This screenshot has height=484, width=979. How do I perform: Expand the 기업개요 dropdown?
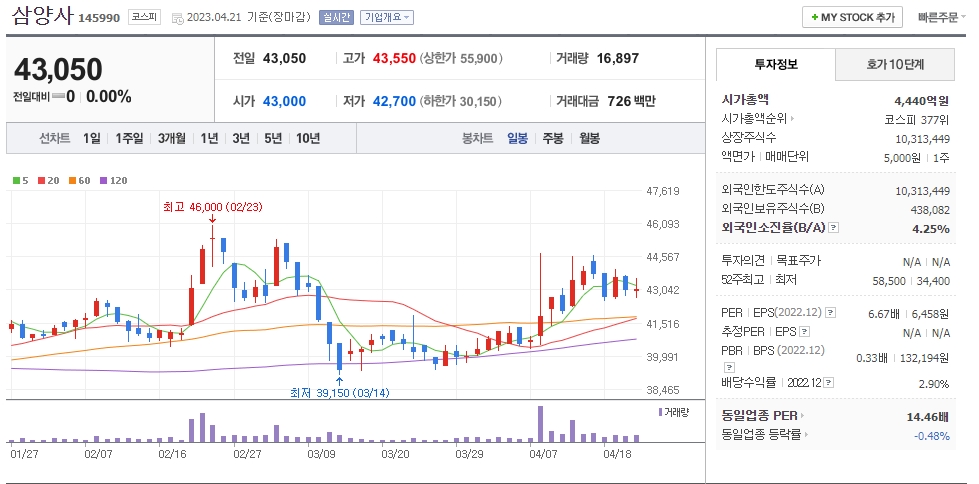coord(386,17)
